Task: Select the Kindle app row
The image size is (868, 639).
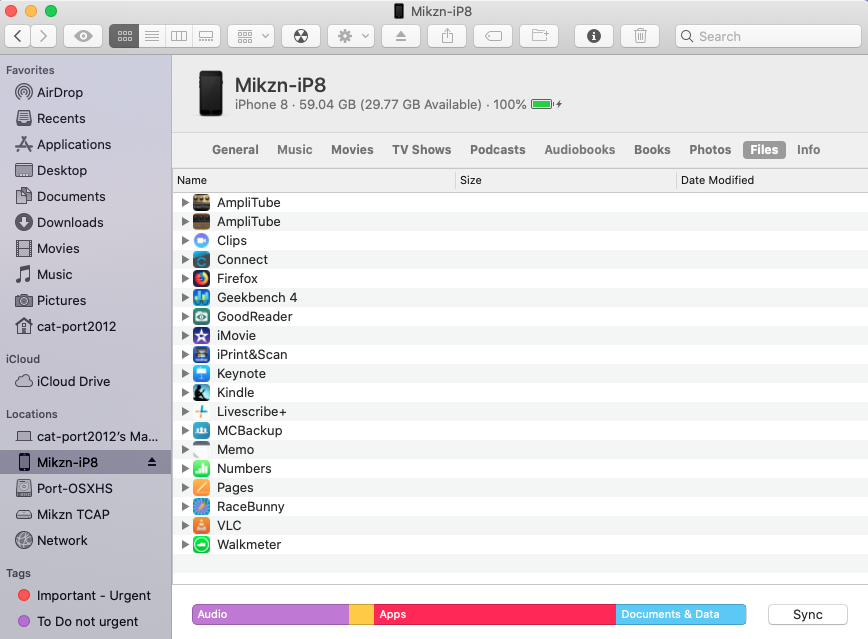Action: [520, 393]
